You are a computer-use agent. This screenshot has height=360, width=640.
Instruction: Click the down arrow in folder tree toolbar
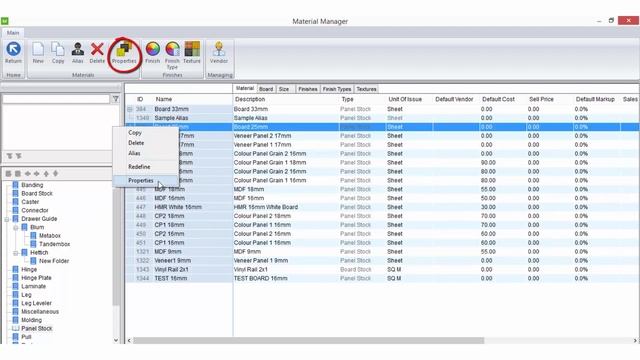tap(56, 173)
